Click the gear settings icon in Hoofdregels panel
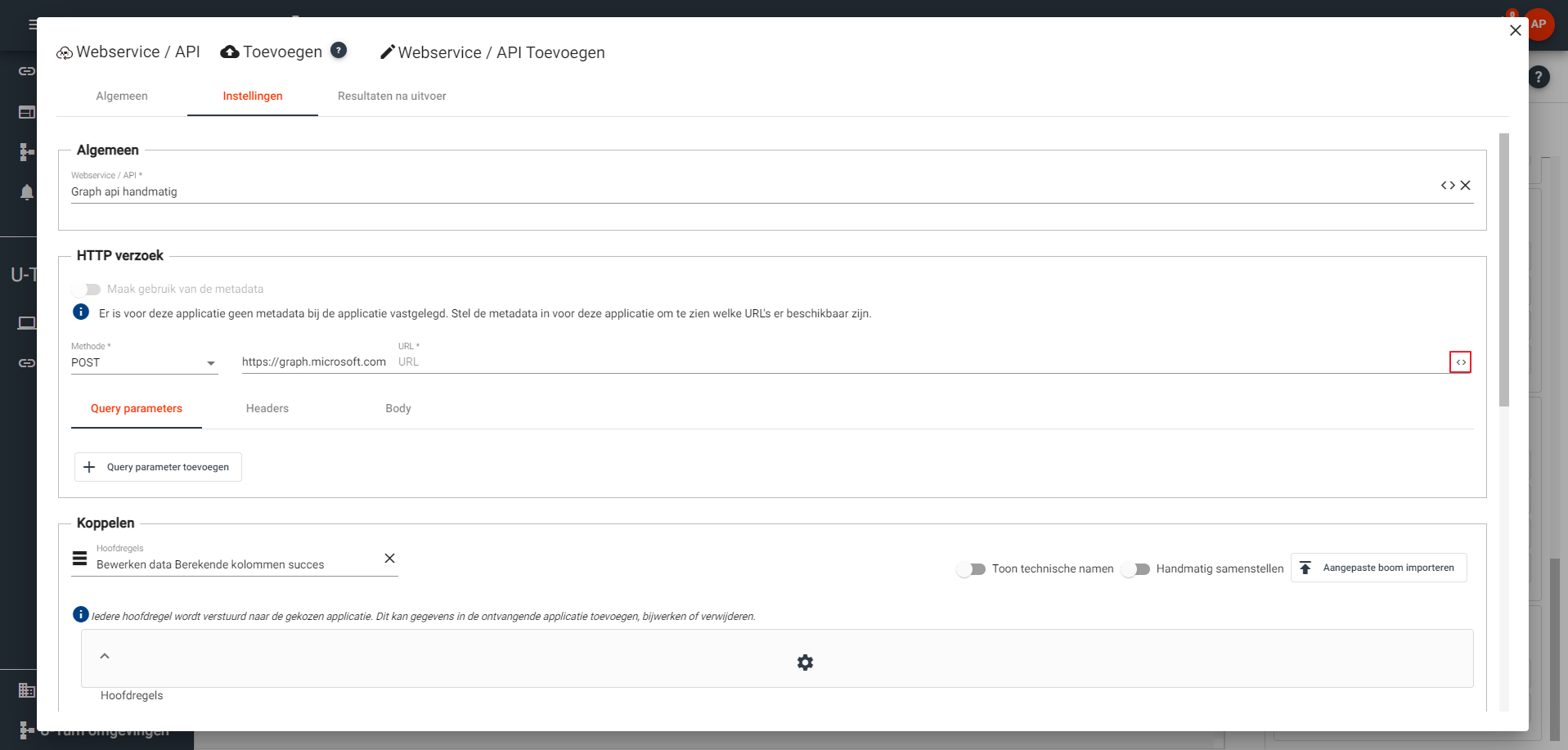Screen dimensions: 1568x750 [x=805, y=662]
